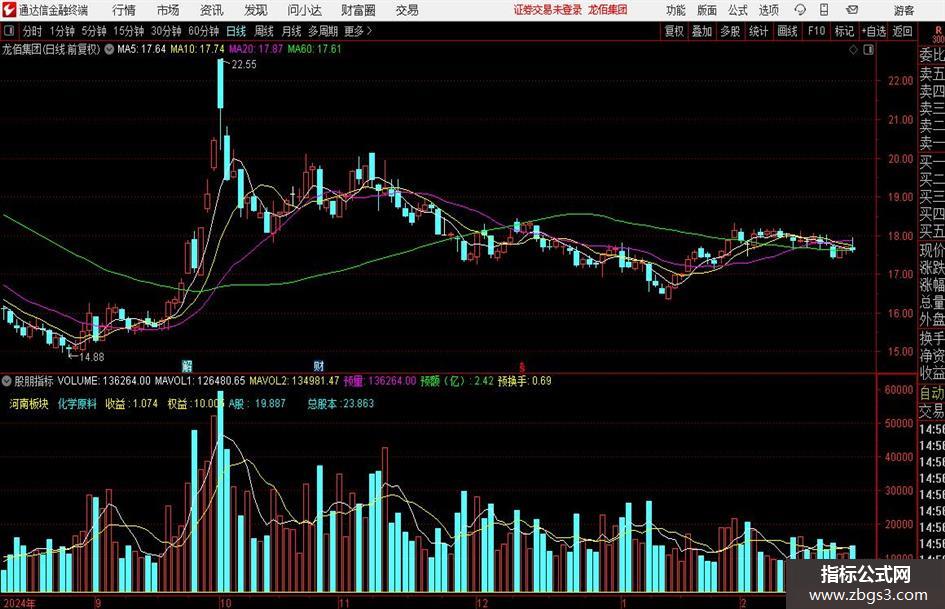Viewport: 945px width, 609px height.
Task: Click the 自动 button in right panel
Action: tap(932, 393)
